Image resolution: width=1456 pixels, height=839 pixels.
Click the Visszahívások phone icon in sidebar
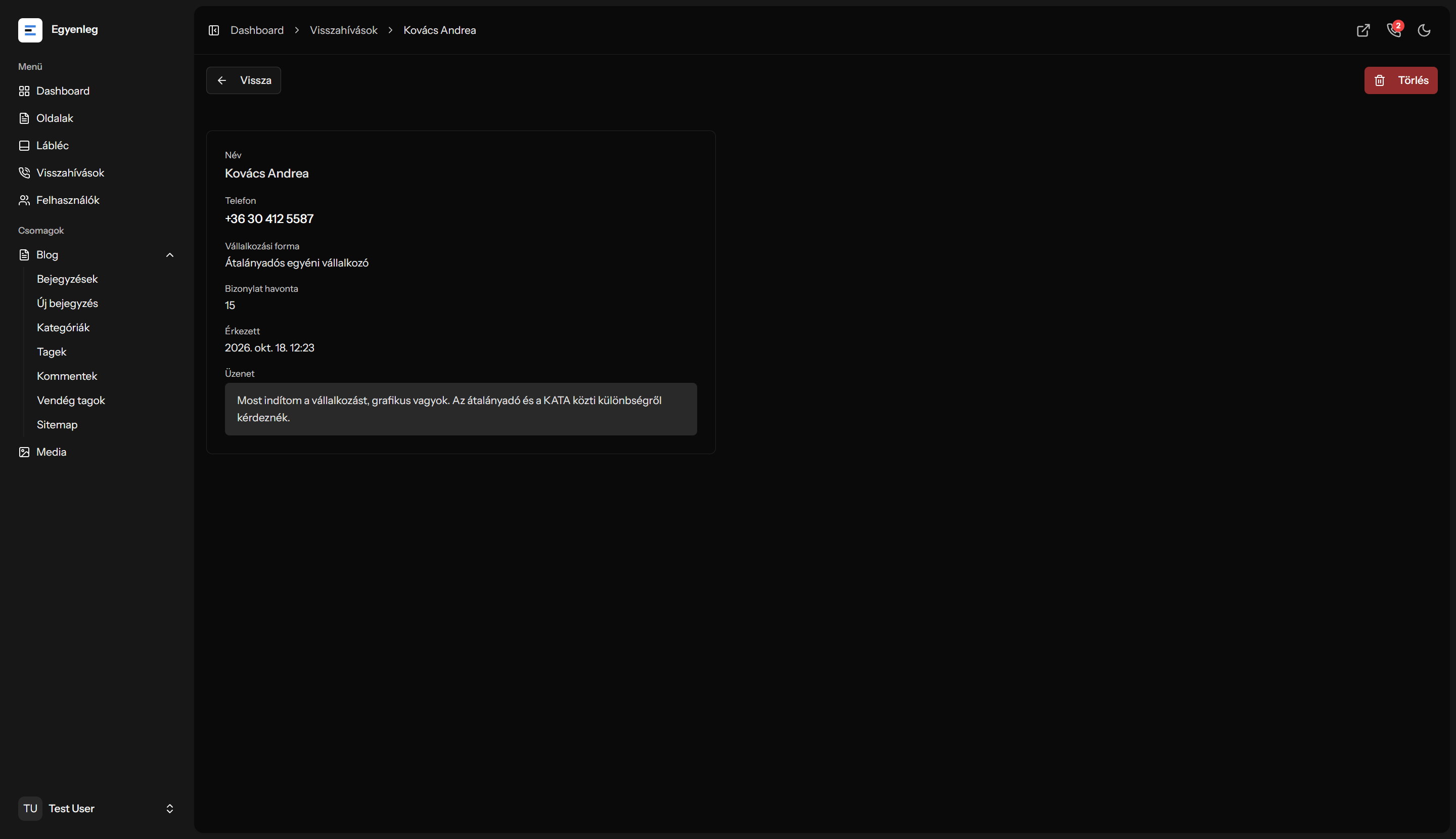(24, 173)
